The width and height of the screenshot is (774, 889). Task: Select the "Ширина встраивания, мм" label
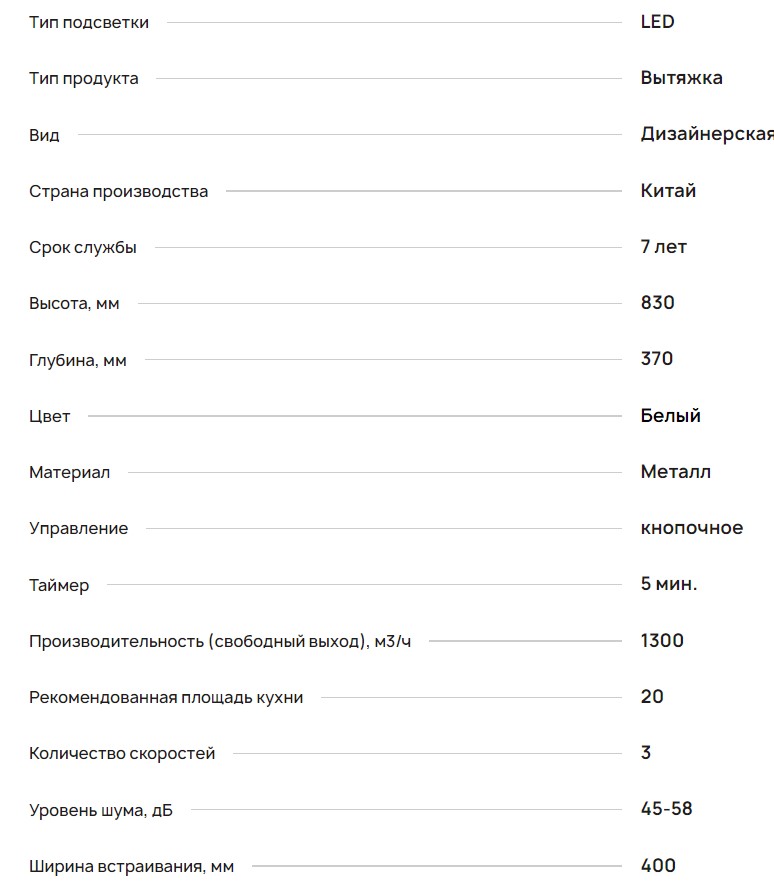[x=131, y=866]
